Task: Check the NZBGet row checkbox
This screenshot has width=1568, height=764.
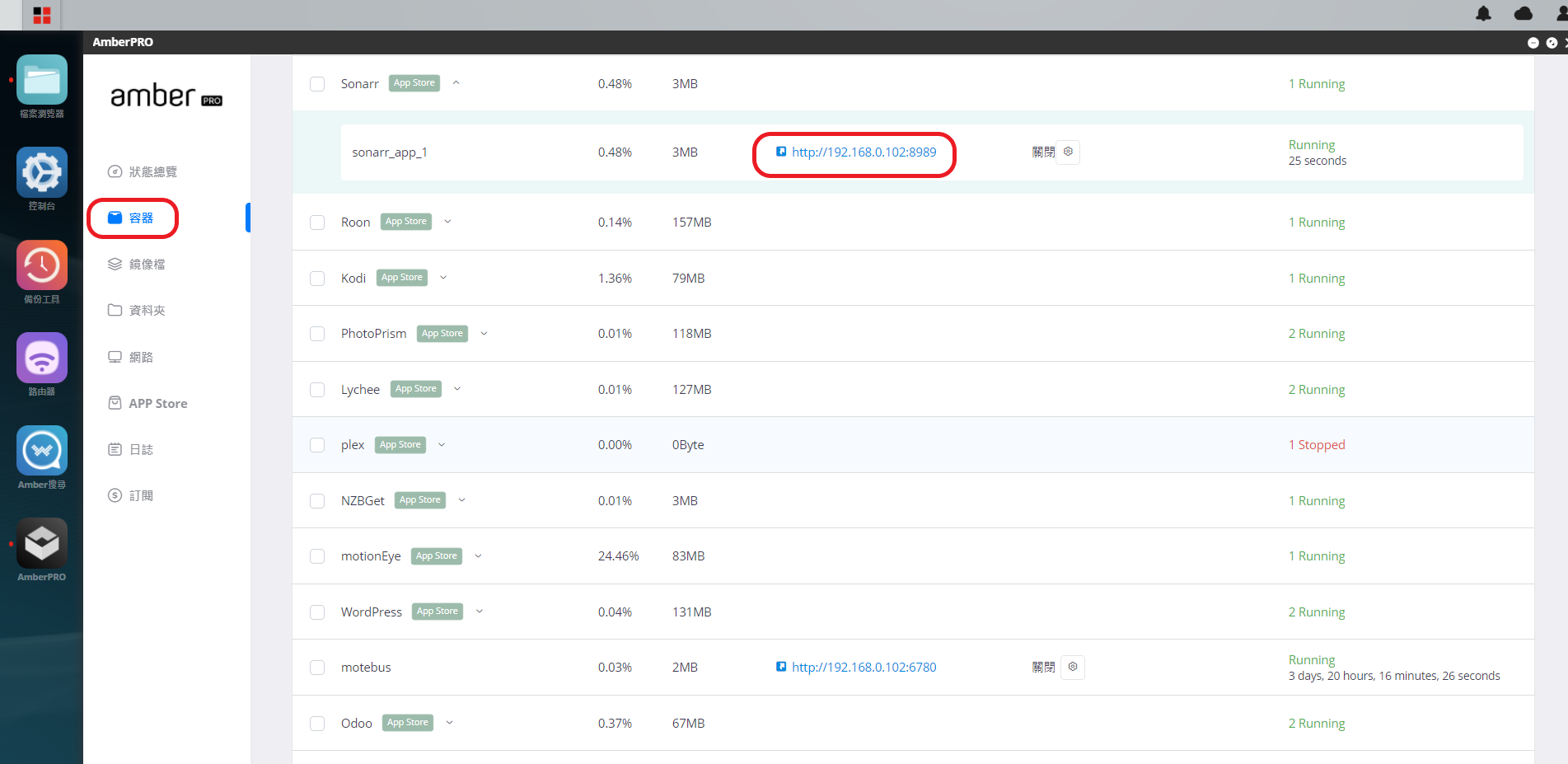Action: (x=317, y=501)
